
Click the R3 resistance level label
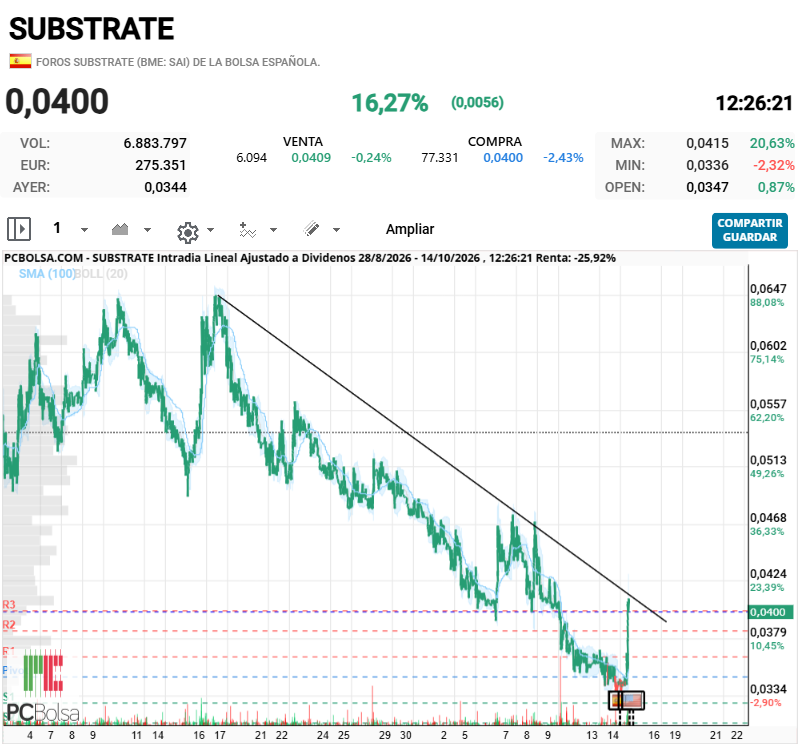click(9, 605)
